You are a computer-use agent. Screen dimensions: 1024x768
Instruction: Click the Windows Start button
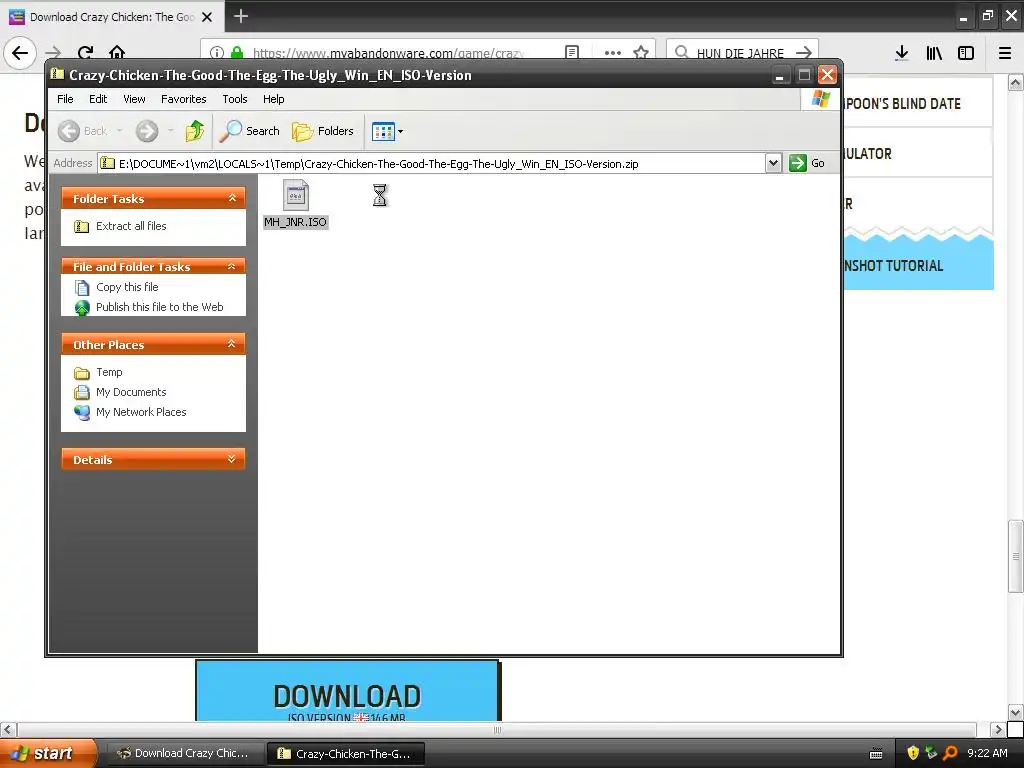[48, 753]
